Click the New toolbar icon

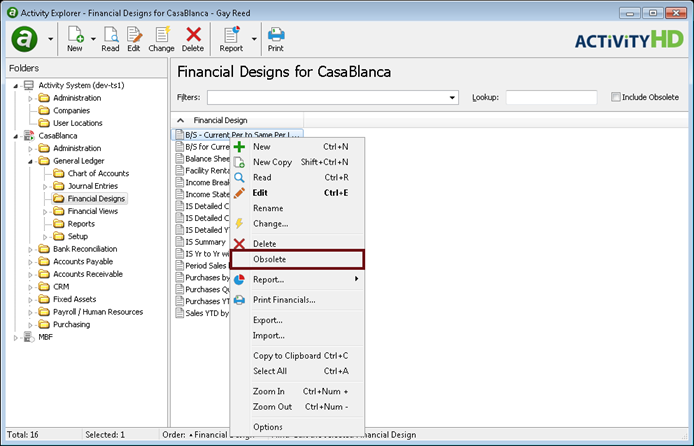click(75, 39)
